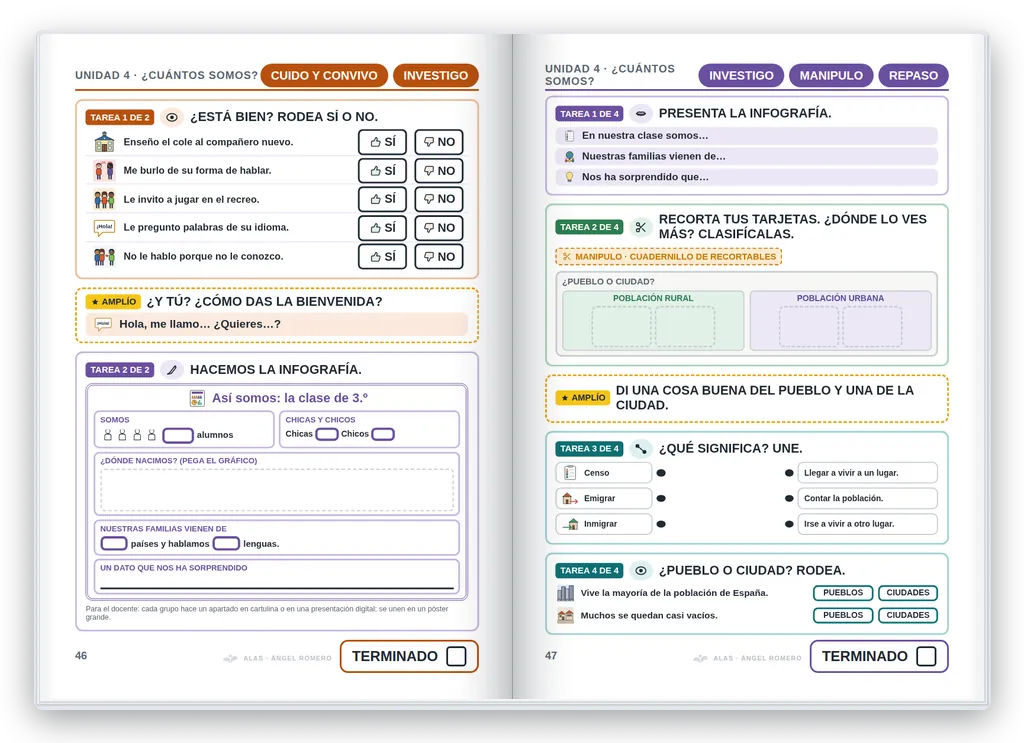The image size is (1024, 743).
Task: Click the icon beside "Me burlo de su forma de hablar"
Action: (x=104, y=170)
